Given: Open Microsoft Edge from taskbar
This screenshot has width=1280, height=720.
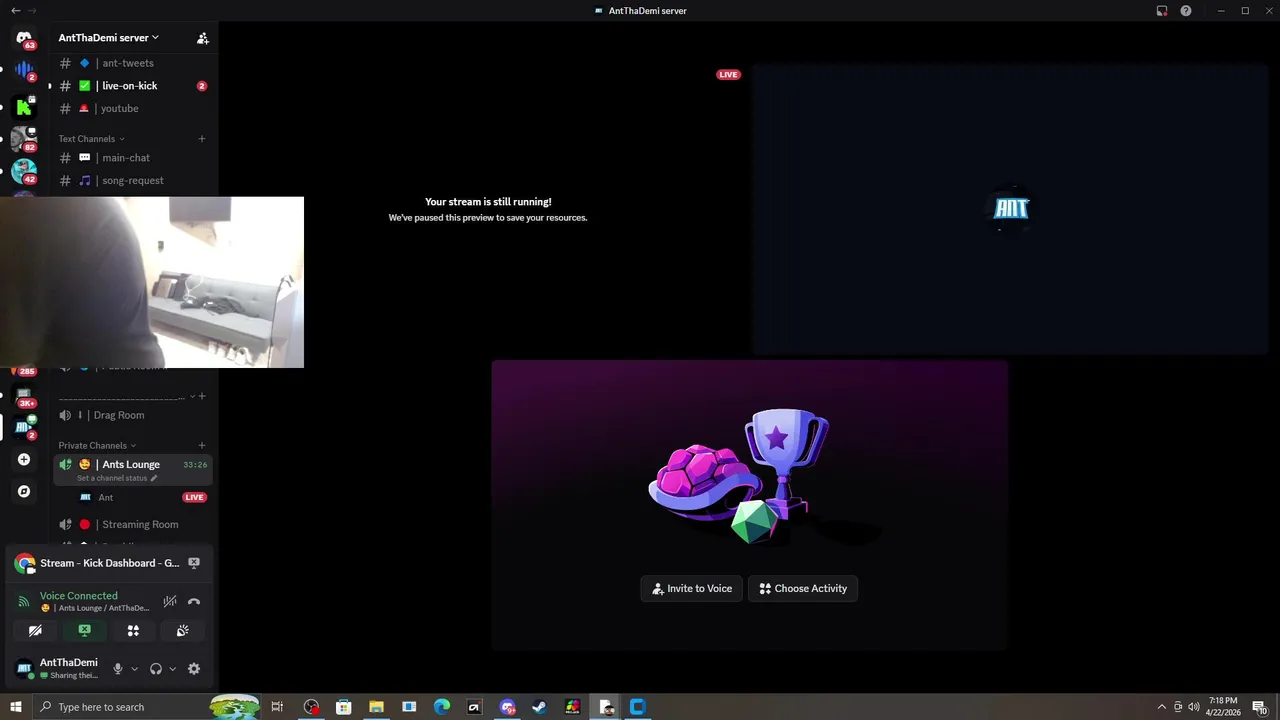Looking at the screenshot, I should [x=442, y=707].
